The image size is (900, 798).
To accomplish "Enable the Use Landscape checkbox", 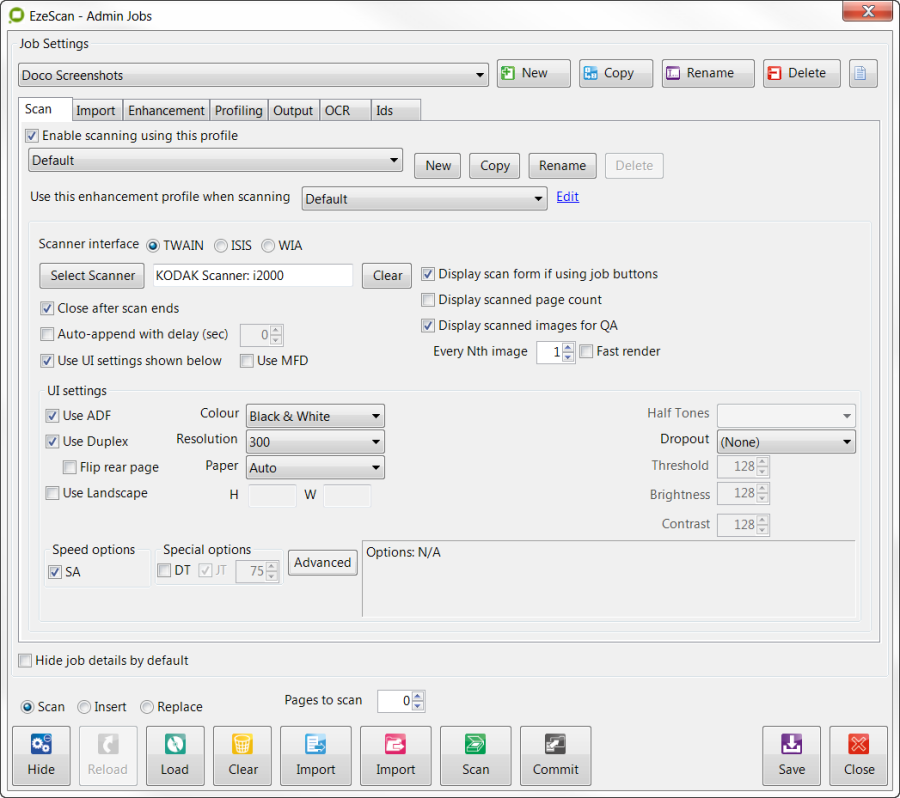I will point(52,493).
